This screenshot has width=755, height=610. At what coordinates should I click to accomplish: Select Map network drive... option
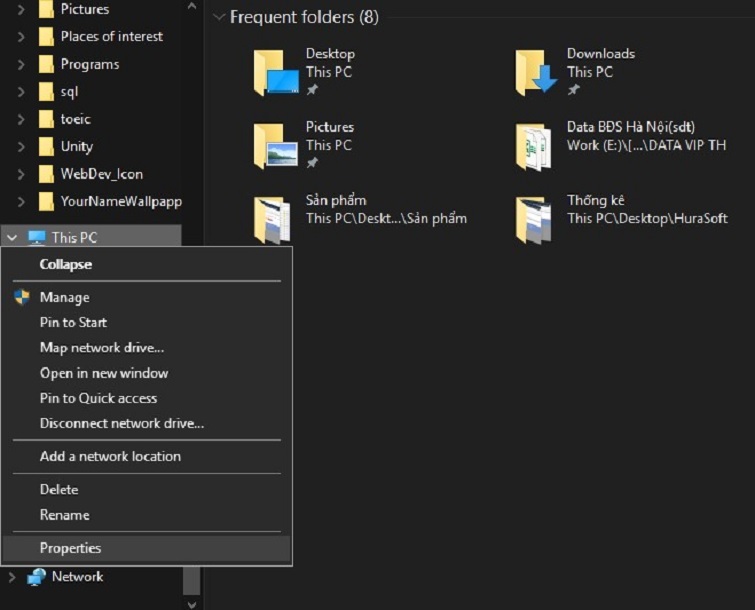coord(101,348)
